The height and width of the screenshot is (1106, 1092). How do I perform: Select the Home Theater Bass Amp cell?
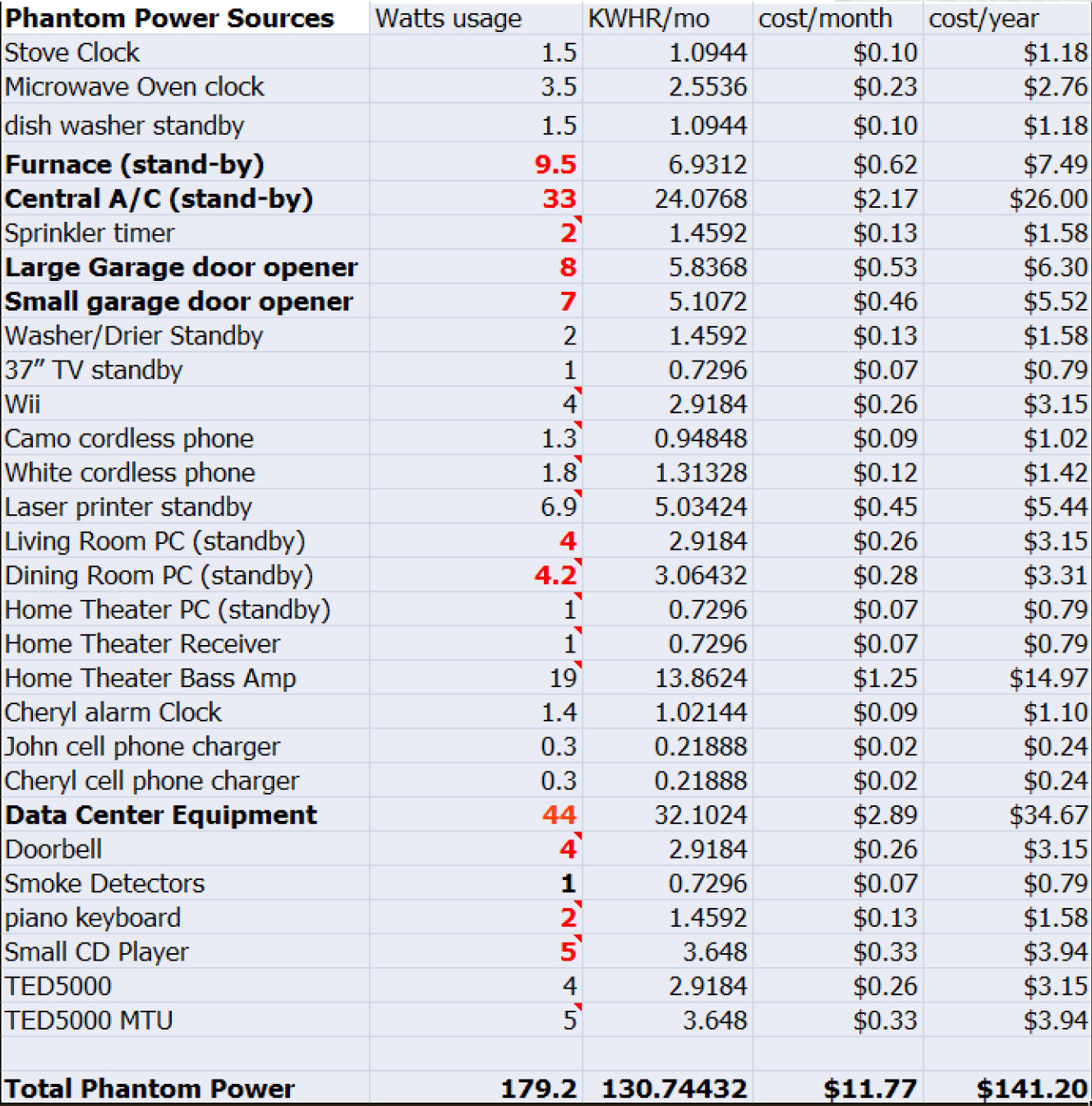(x=150, y=678)
